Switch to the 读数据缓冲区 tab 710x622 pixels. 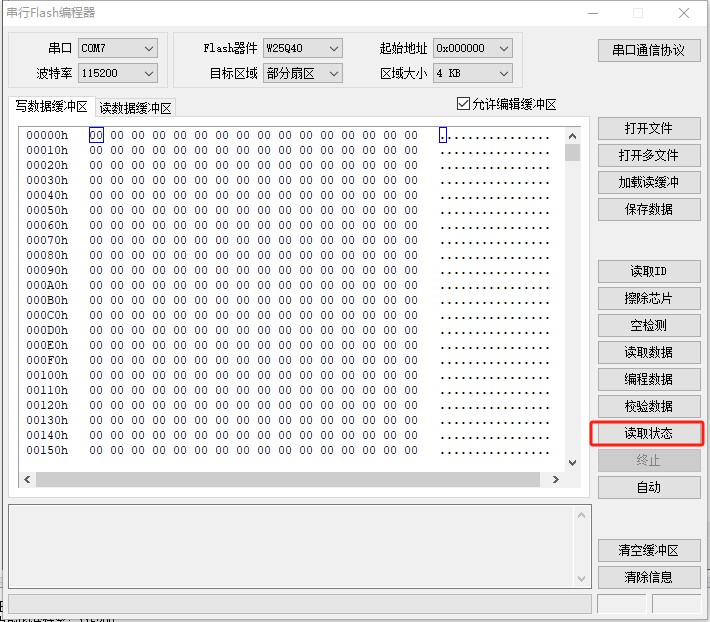click(135, 108)
